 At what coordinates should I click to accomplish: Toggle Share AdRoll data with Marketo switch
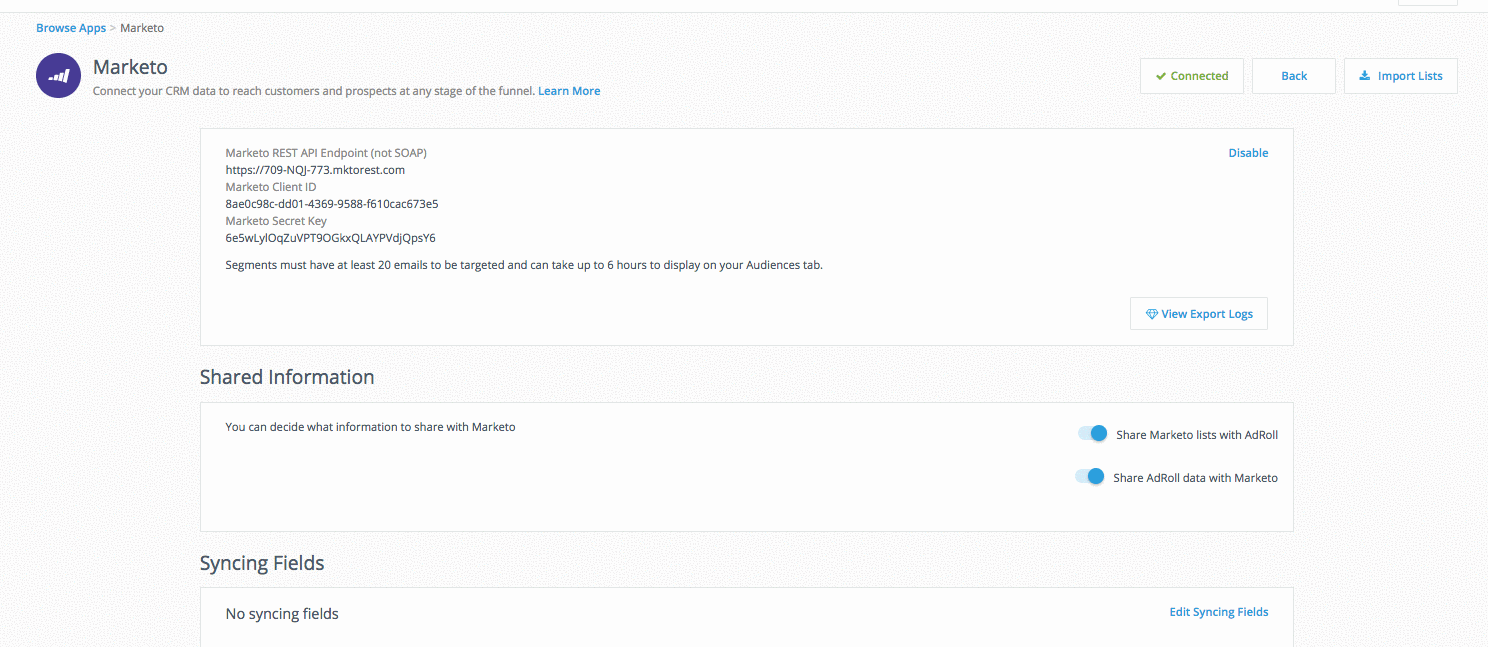click(1090, 477)
